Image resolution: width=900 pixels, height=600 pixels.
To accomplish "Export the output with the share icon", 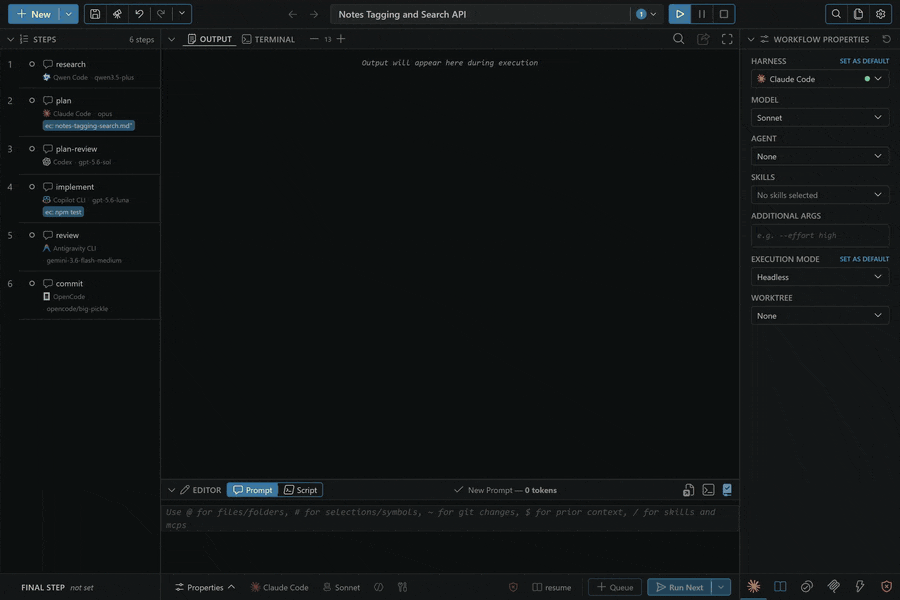I will [x=703, y=39].
